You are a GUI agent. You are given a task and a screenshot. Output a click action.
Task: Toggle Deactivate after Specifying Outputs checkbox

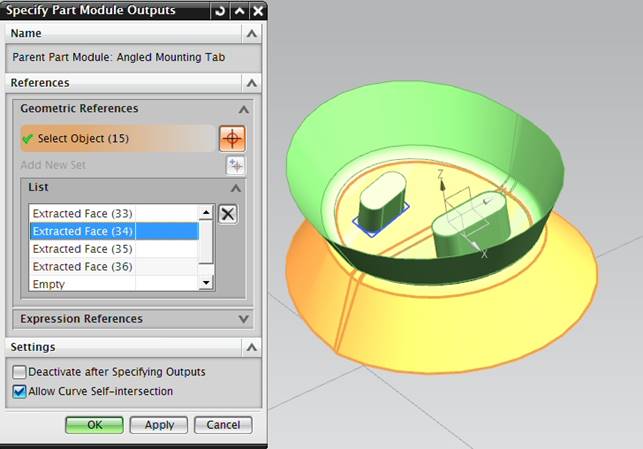click(19, 372)
